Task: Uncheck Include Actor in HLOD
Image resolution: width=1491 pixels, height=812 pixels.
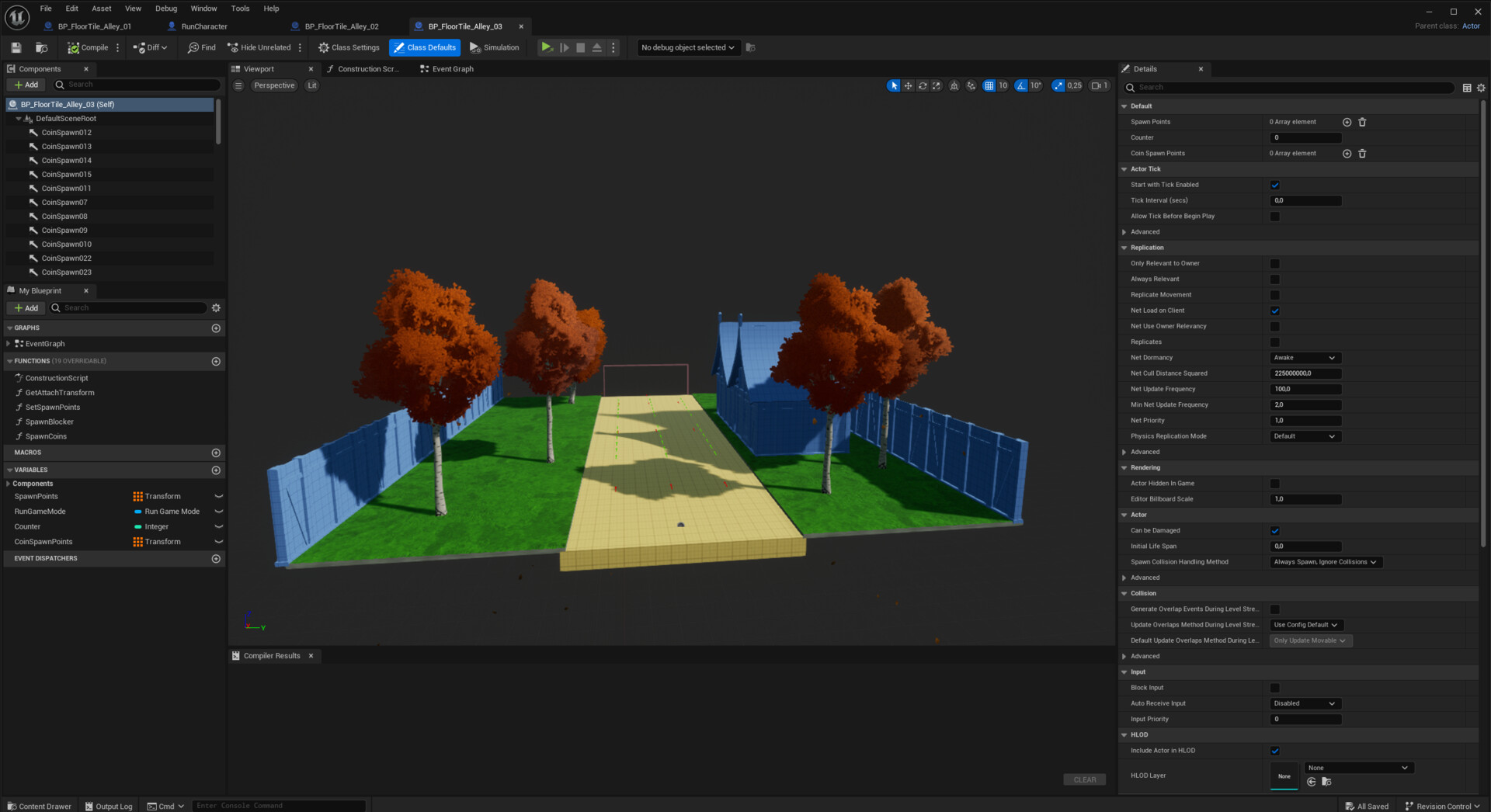Action: 1274,751
